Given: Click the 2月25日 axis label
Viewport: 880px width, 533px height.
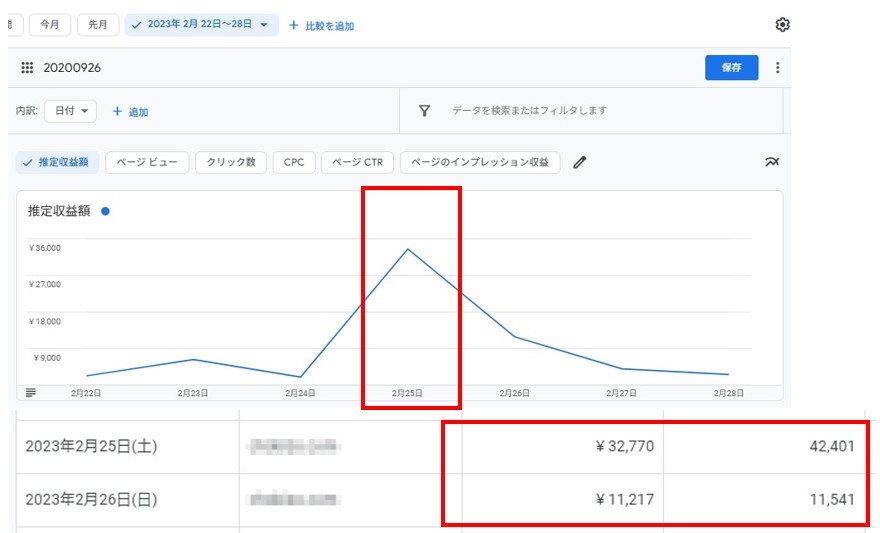Looking at the screenshot, I should [407, 393].
